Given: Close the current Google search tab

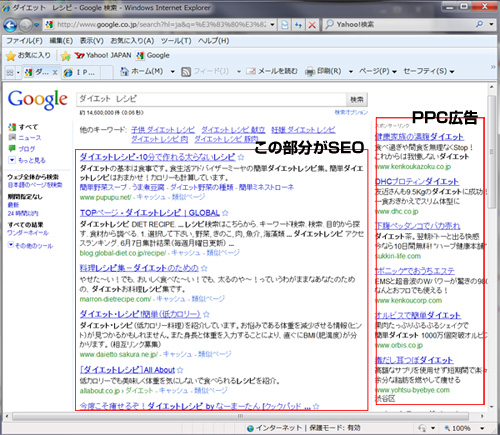Looking at the screenshot, I should pyautogui.click(x=55, y=72).
